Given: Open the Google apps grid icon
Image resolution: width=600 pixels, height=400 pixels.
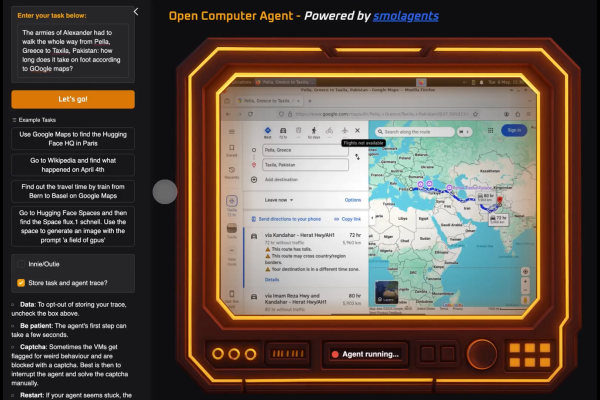Looking at the screenshot, I should coord(491,131).
